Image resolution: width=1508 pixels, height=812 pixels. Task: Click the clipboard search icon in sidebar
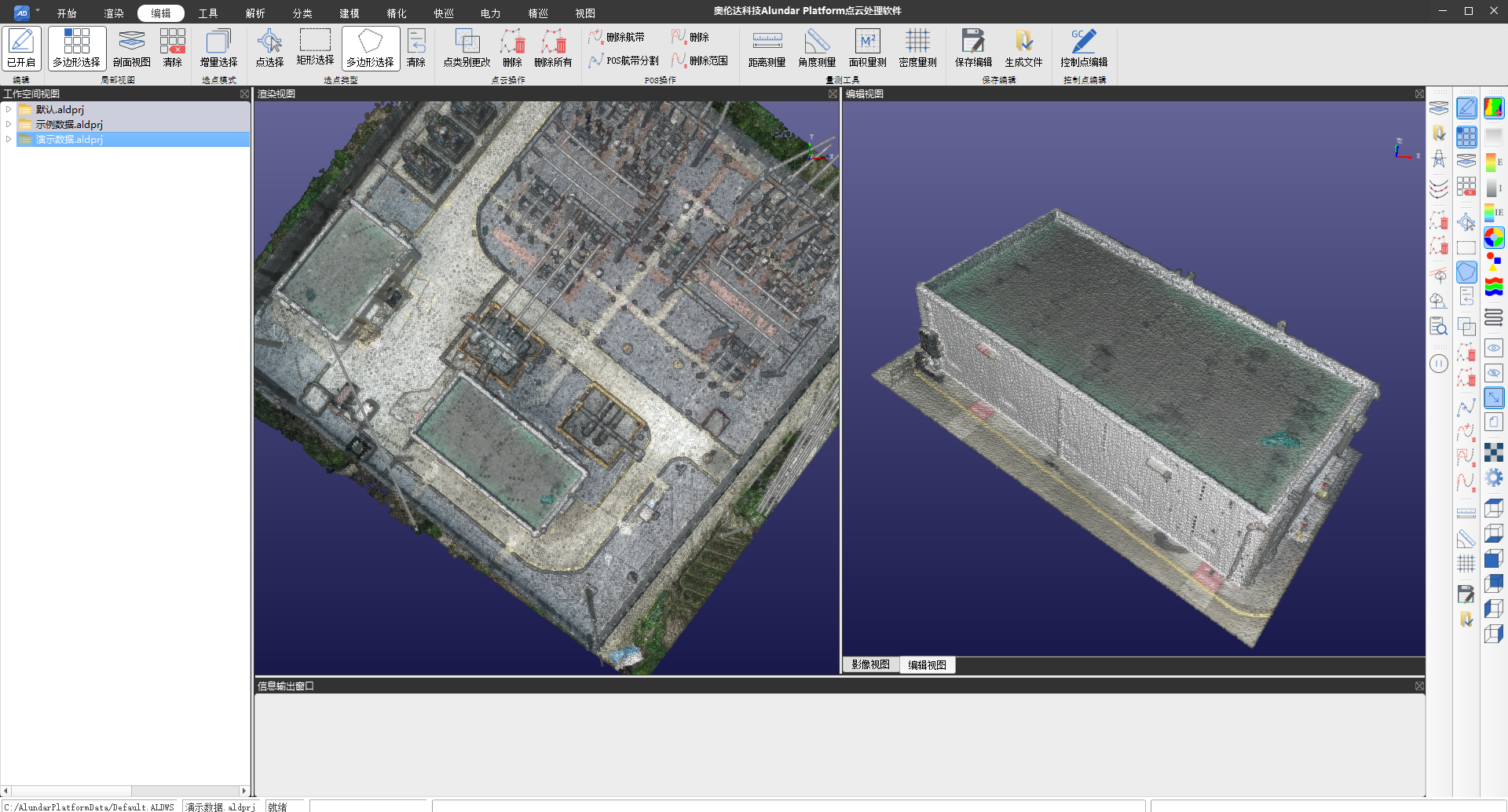(1439, 326)
